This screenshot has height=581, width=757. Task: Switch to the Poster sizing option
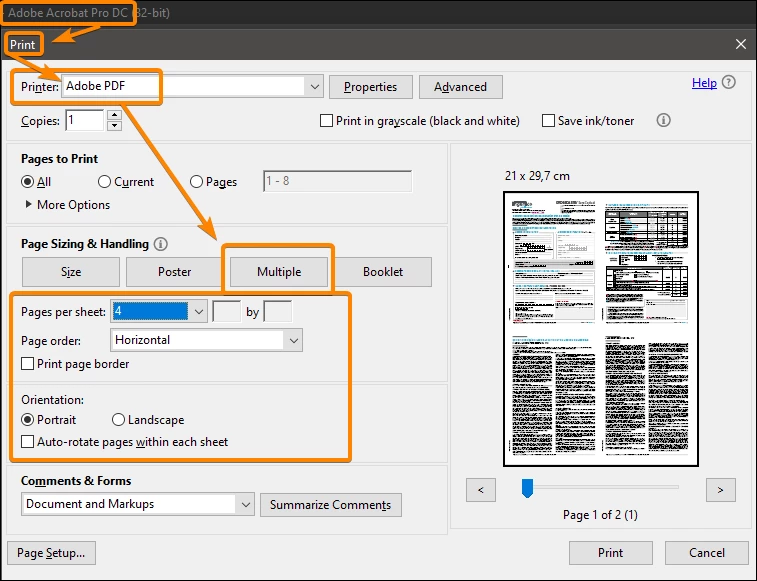pos(175,272)
